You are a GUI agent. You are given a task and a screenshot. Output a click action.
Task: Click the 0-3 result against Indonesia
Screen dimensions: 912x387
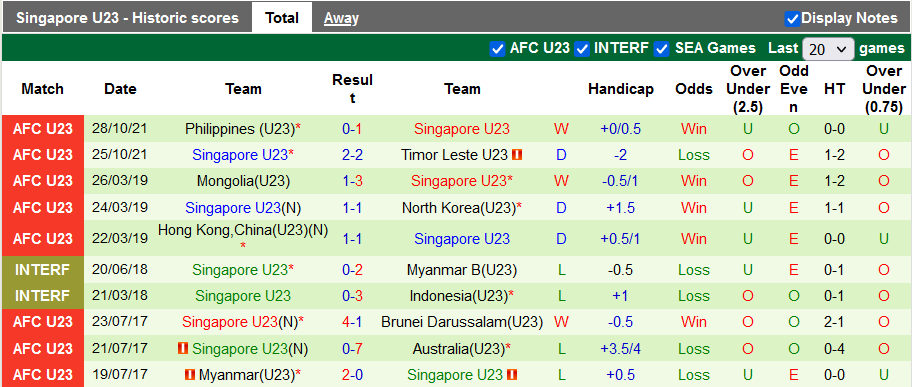(352, 296)
